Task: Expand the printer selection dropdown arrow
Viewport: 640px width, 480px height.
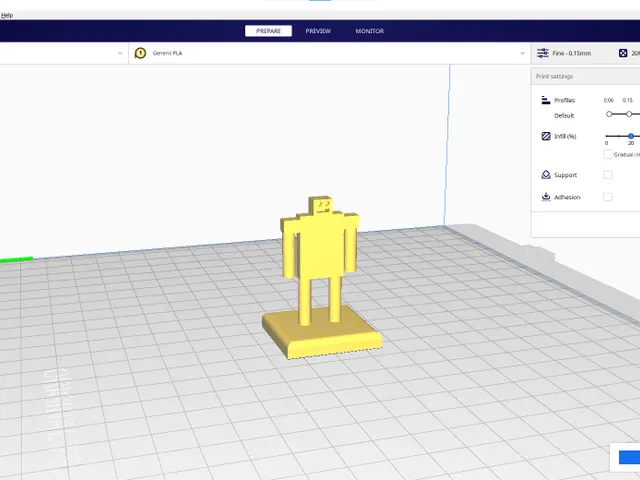Action: [x=120, y=53]
